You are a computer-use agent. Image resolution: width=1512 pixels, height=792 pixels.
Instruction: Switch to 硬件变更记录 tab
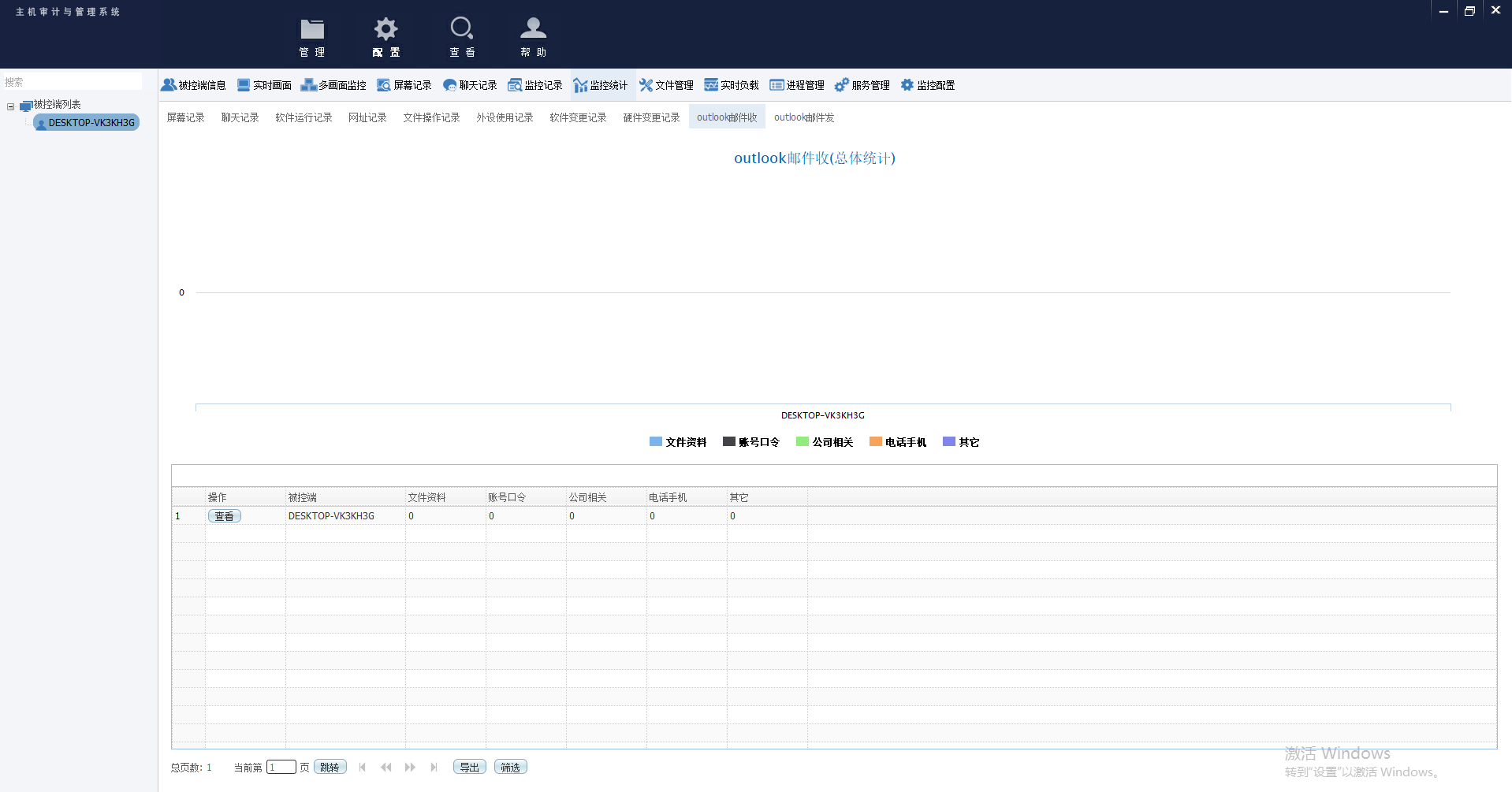coord(651,117)
